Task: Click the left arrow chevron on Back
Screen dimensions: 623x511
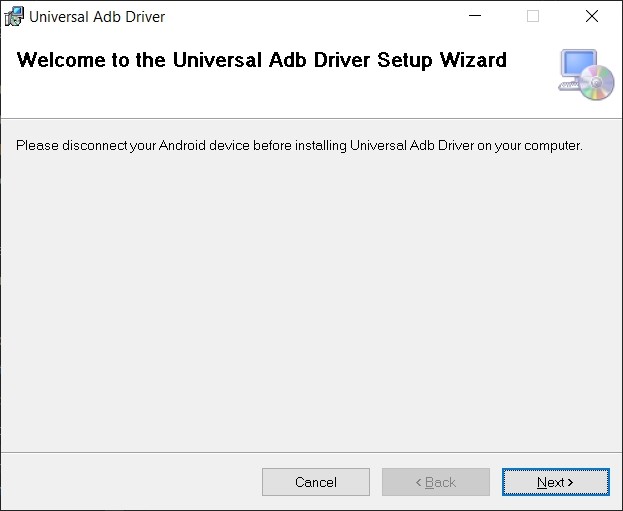Action: (x=418, y=482)
